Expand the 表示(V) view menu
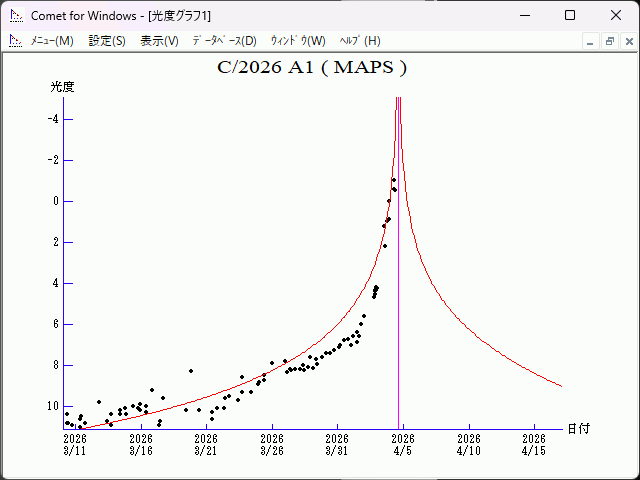The height and width of the screenshot is (480, 640). (159, 41)
